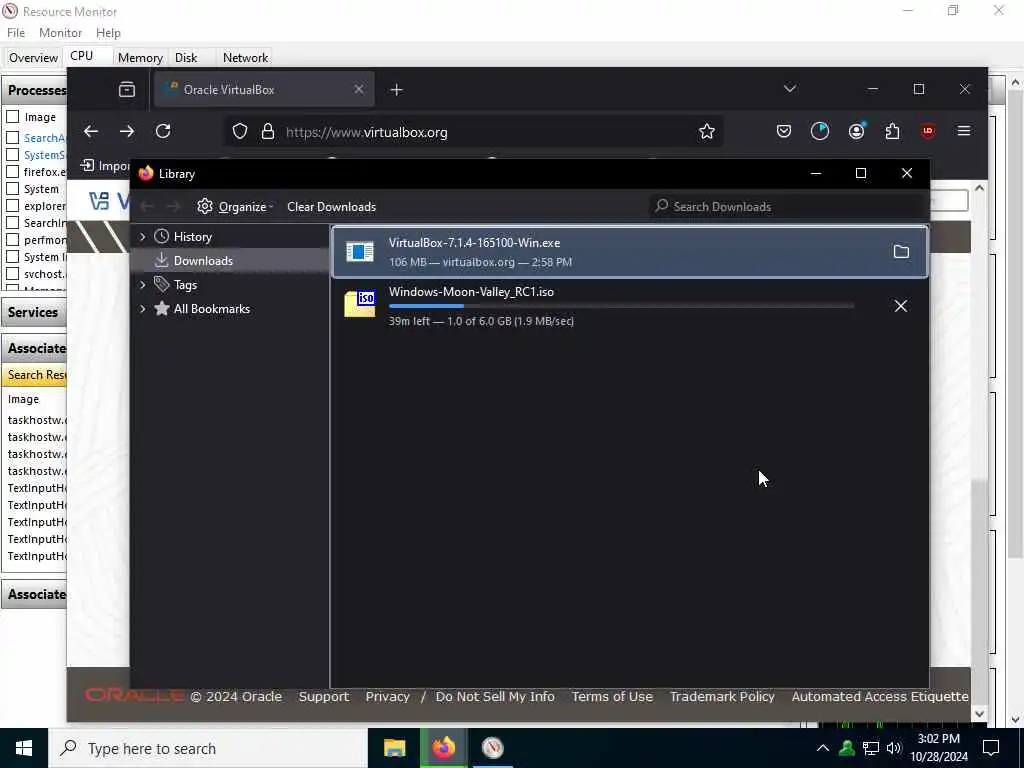Viewport: 1024px width, 768px height.
Task: Open uBlock Origin extension icon
Action: (x=928, y=131)
